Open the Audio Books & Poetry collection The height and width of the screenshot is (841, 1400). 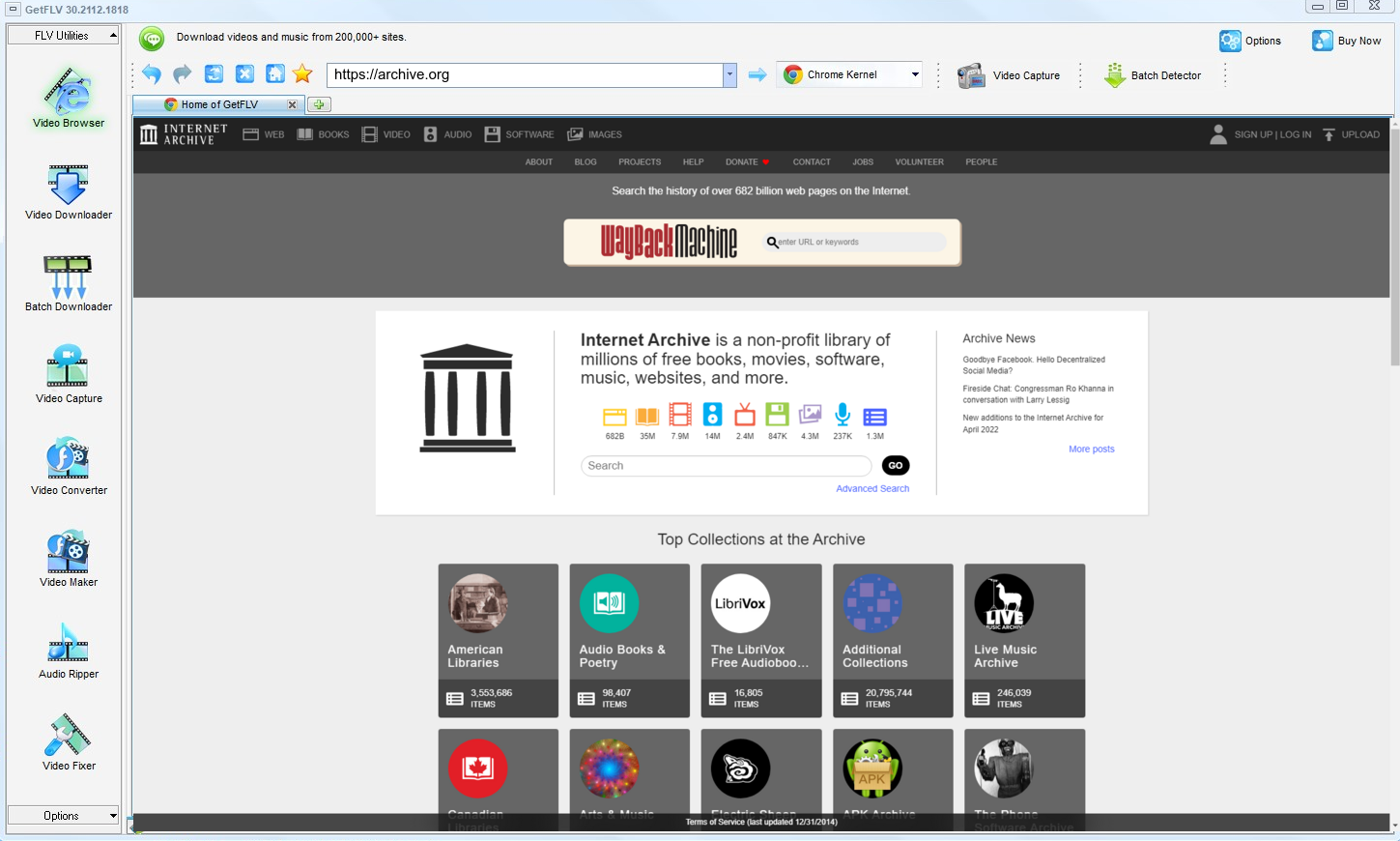(x=630, y=641)
